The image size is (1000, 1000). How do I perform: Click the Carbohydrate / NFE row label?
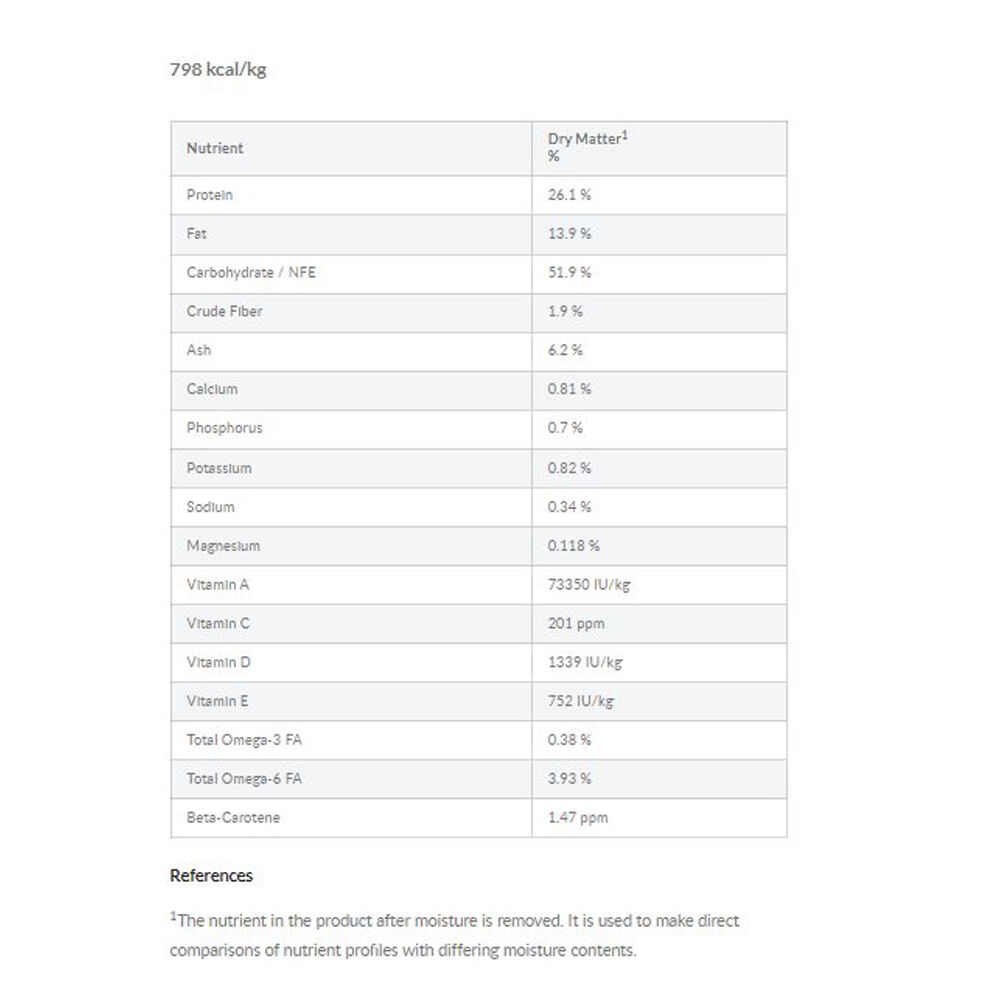250,272
